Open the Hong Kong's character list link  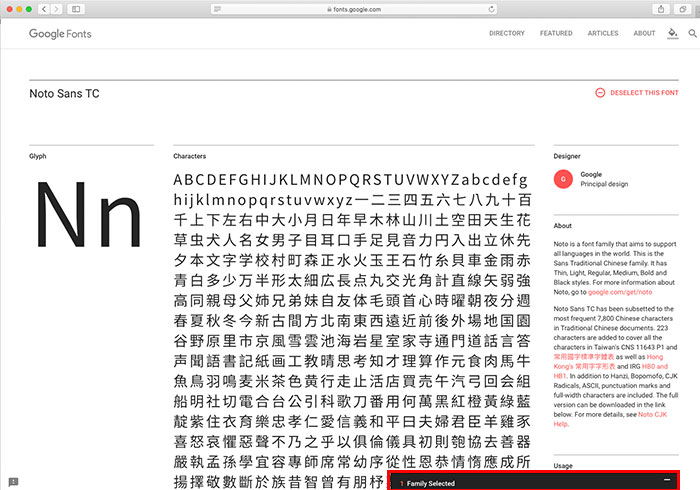608,362
